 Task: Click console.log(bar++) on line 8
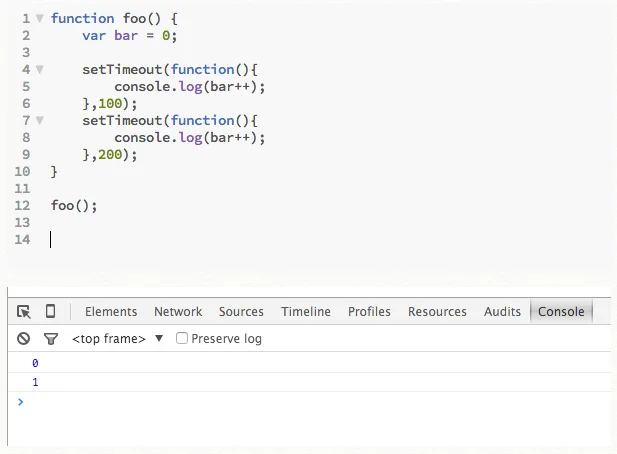pyautogui.click(x=190, y=138)
